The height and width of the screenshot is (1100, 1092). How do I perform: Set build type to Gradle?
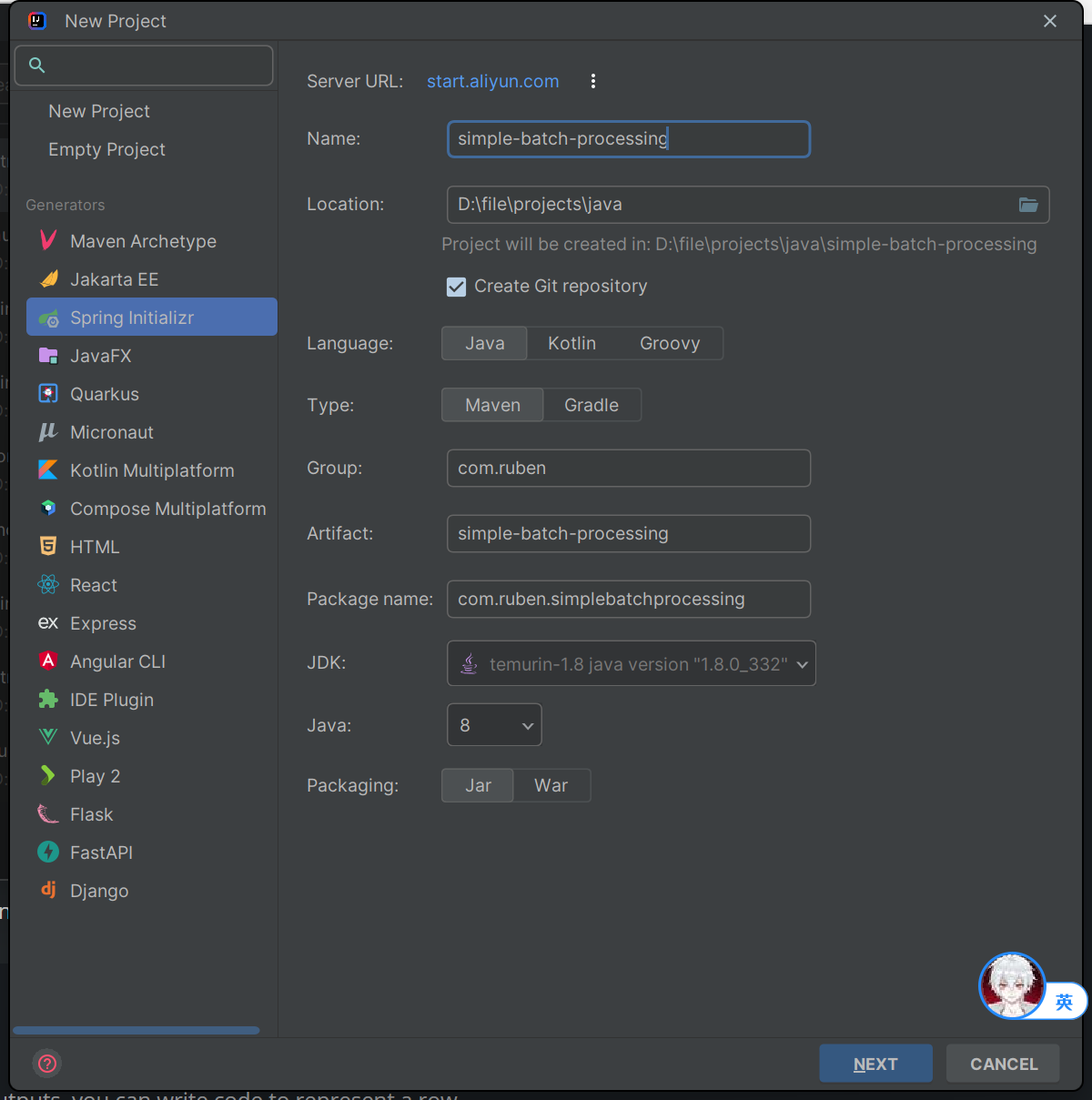(x=591, y=405)
